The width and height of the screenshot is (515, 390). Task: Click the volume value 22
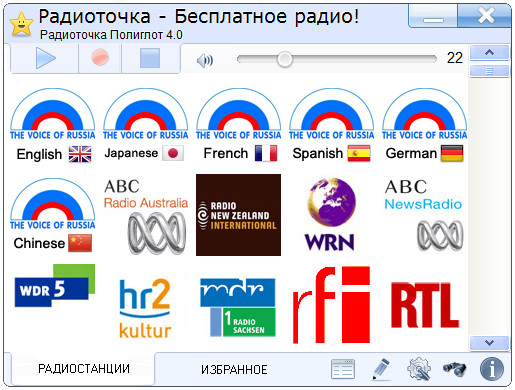tap(455, 58)
